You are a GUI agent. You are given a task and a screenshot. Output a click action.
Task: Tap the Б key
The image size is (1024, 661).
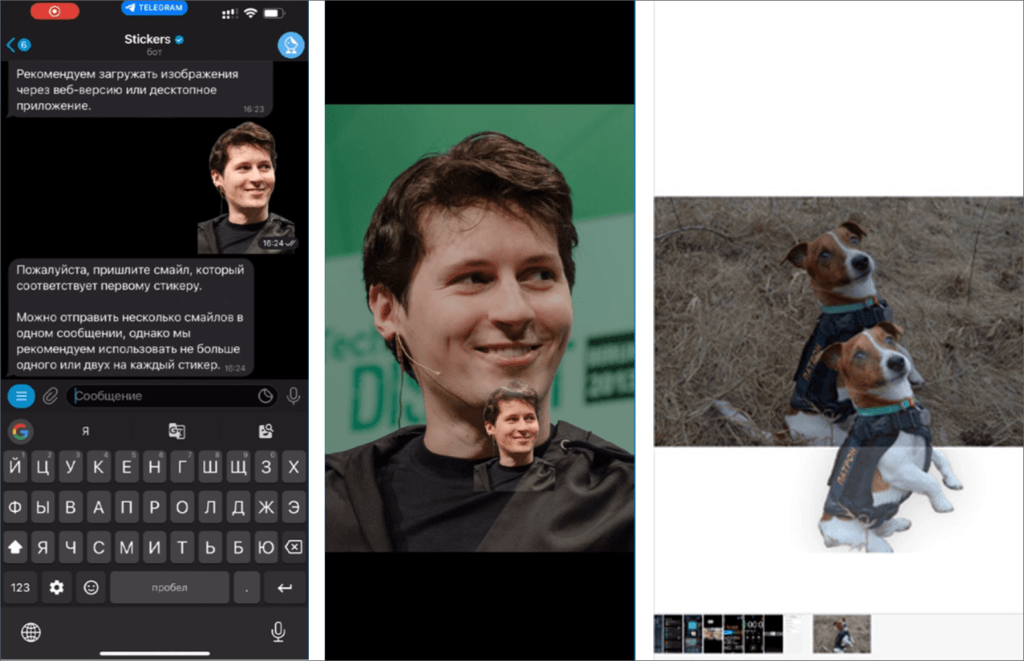coord(238,547)
